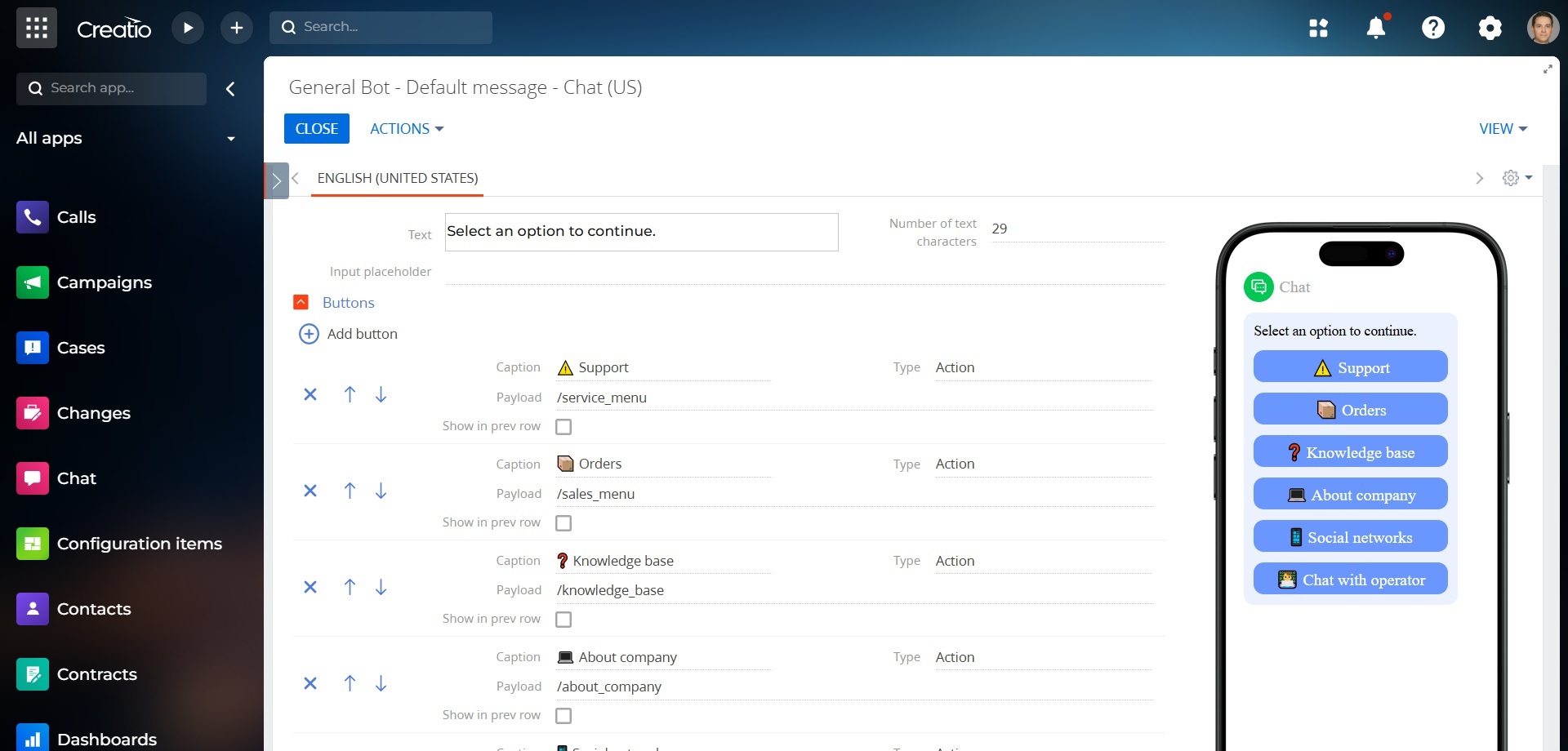Expand the All apps dropdown

click(231, 139)
